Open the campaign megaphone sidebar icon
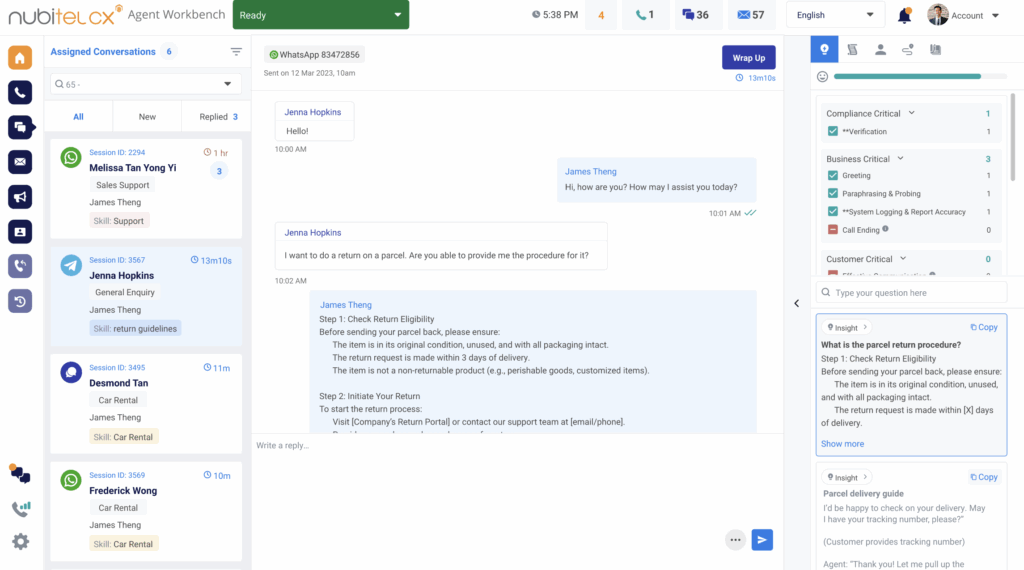1024x570 pixels. click(20, 197)
